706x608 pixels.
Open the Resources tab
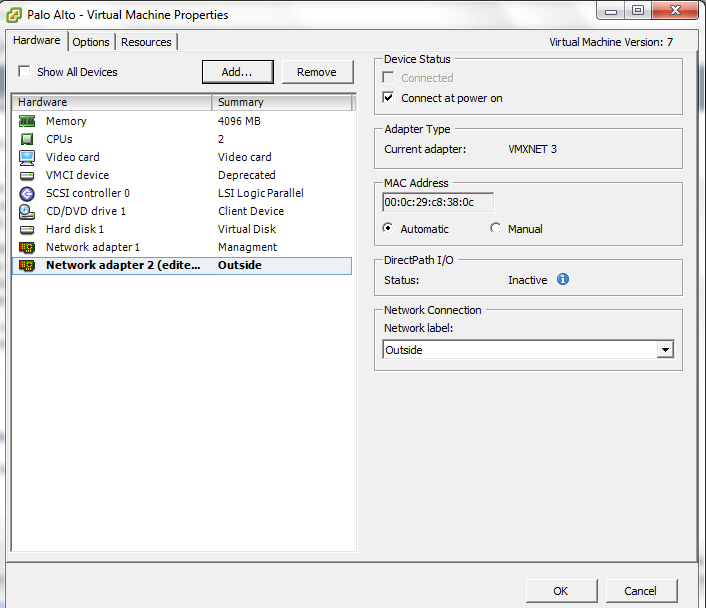146,42
